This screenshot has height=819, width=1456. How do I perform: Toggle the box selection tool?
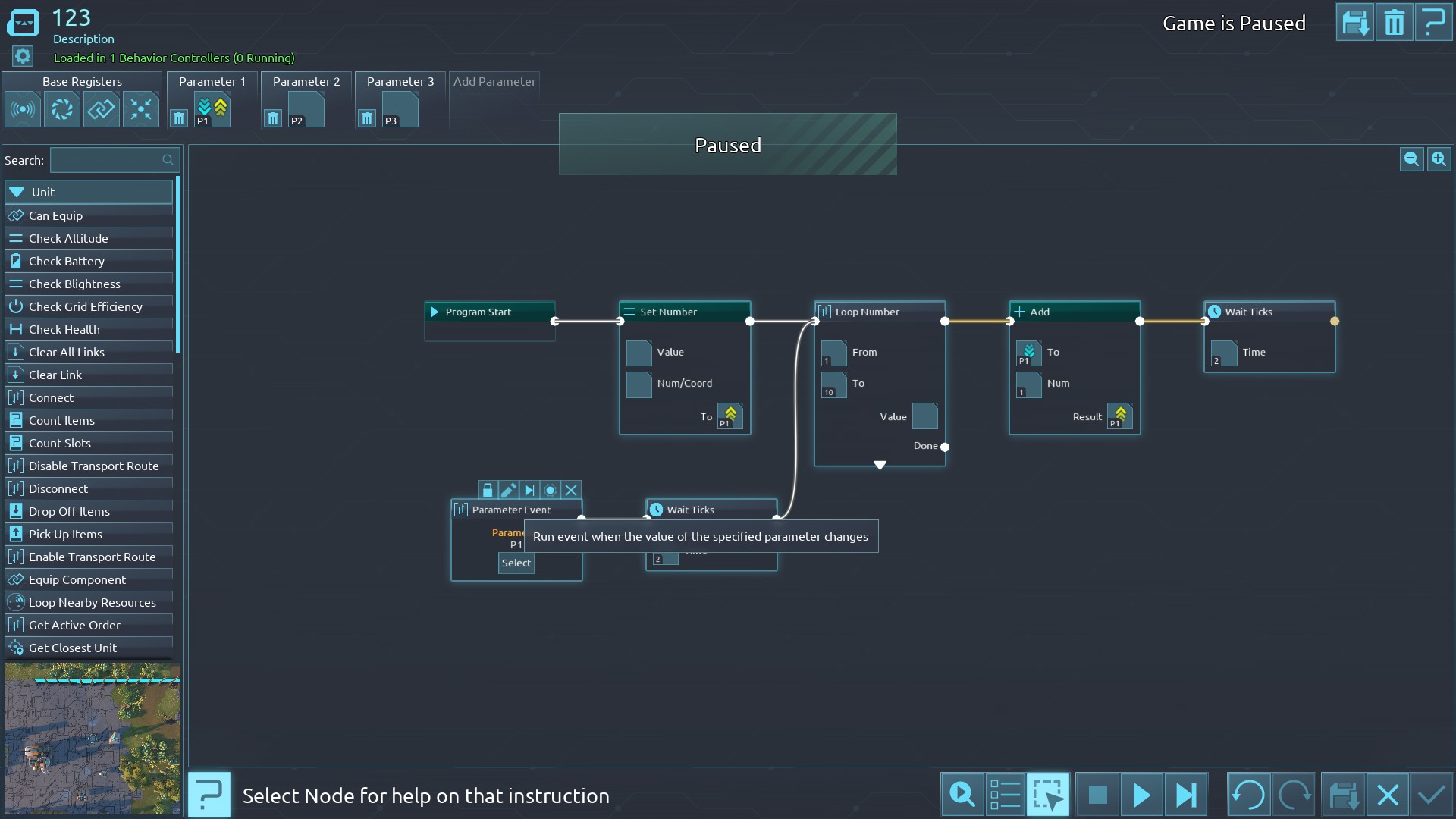[x=1048, y=795]
